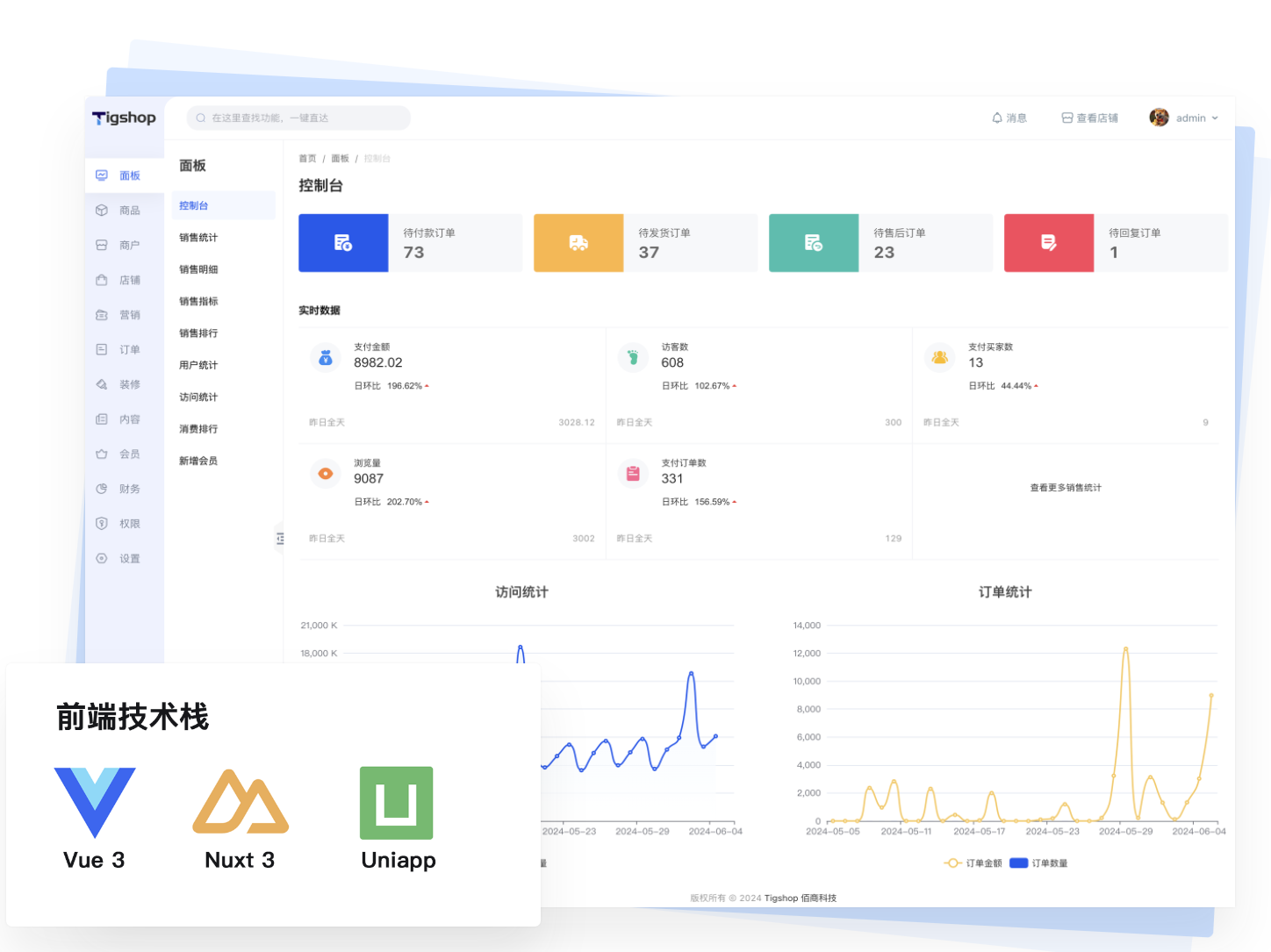Click the 面板 breadcrumb link
1271x952 pixels.
(340, 159)
